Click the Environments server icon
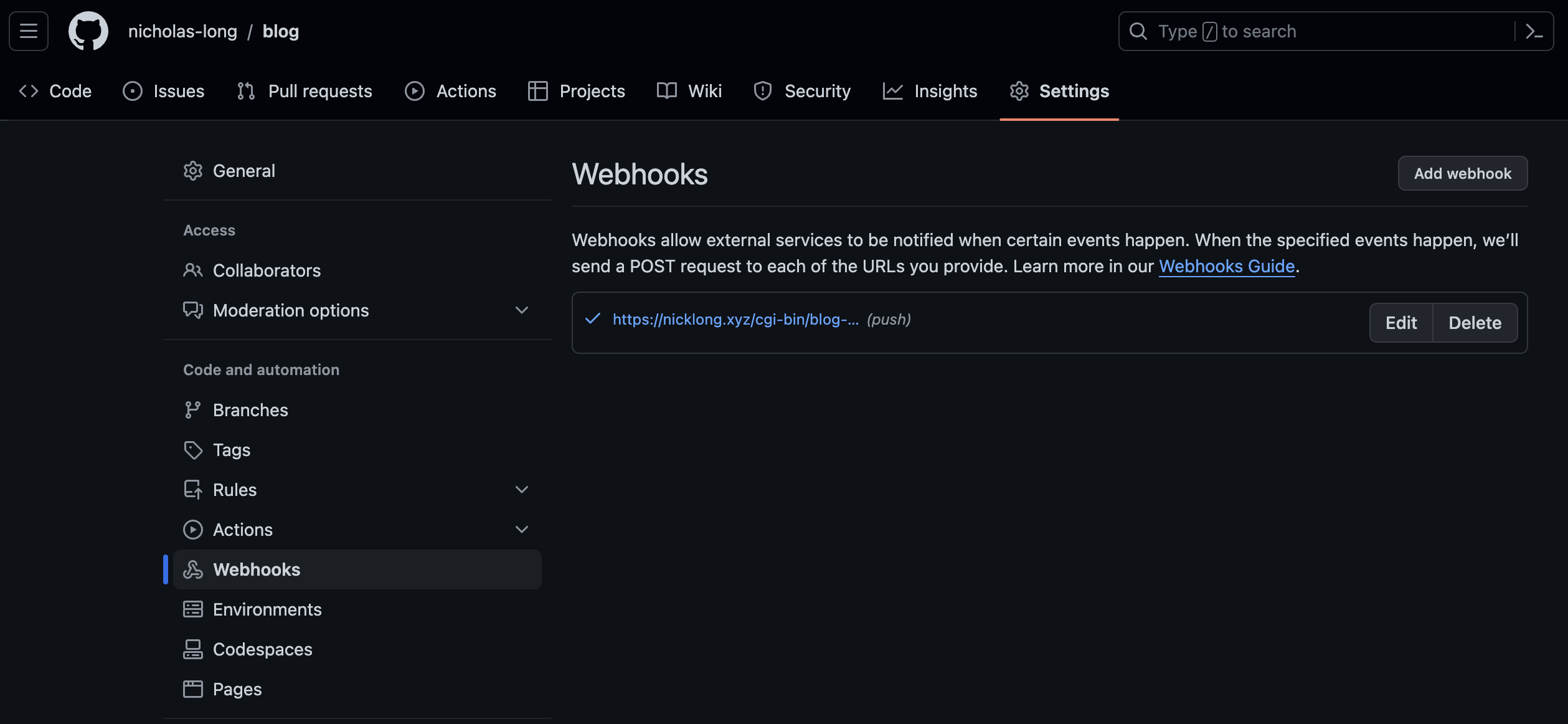The image size is (1568, 724). pos(193,609)
